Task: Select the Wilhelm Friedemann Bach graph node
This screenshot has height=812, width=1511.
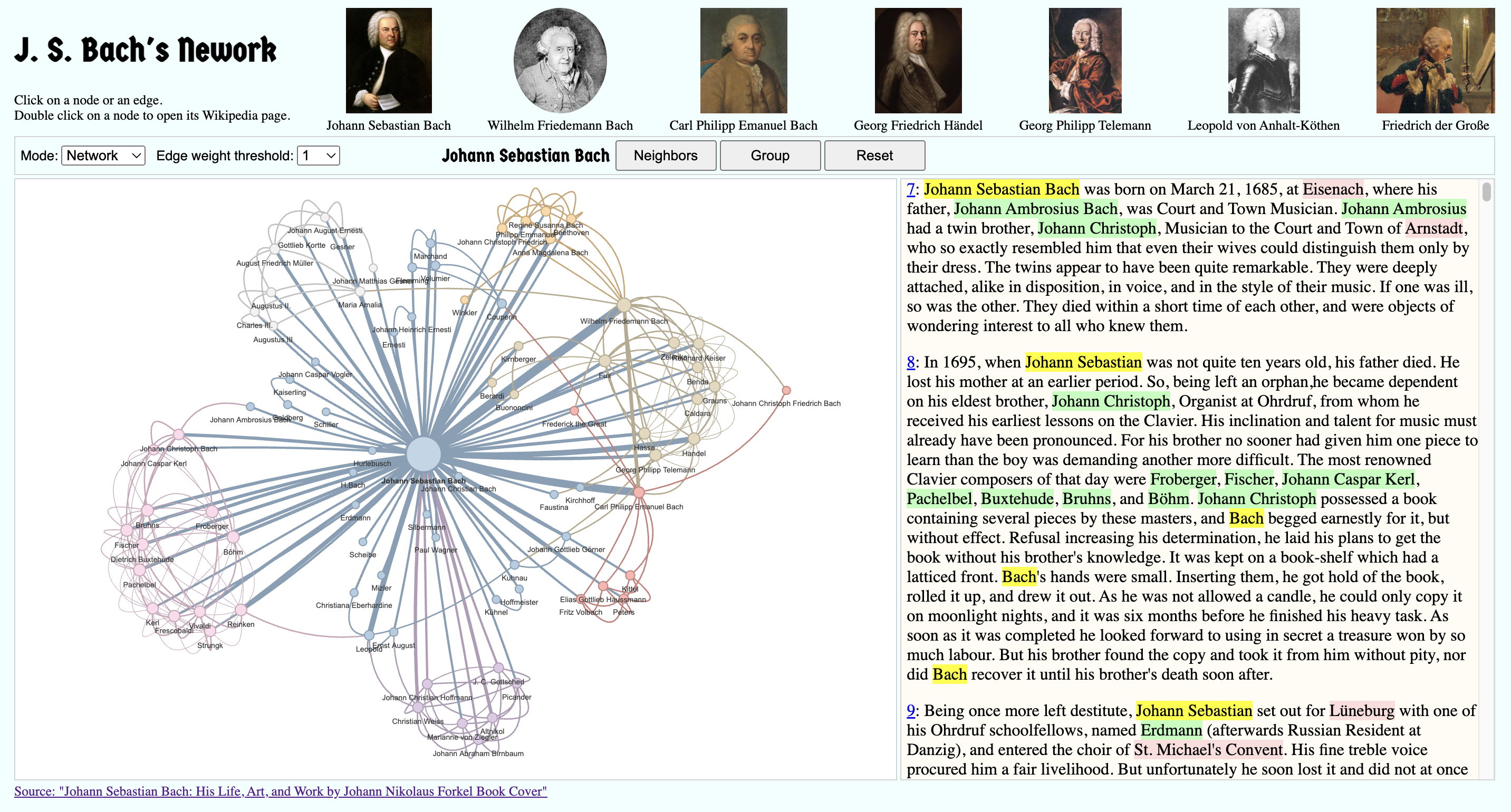Action: coord(624,305)
